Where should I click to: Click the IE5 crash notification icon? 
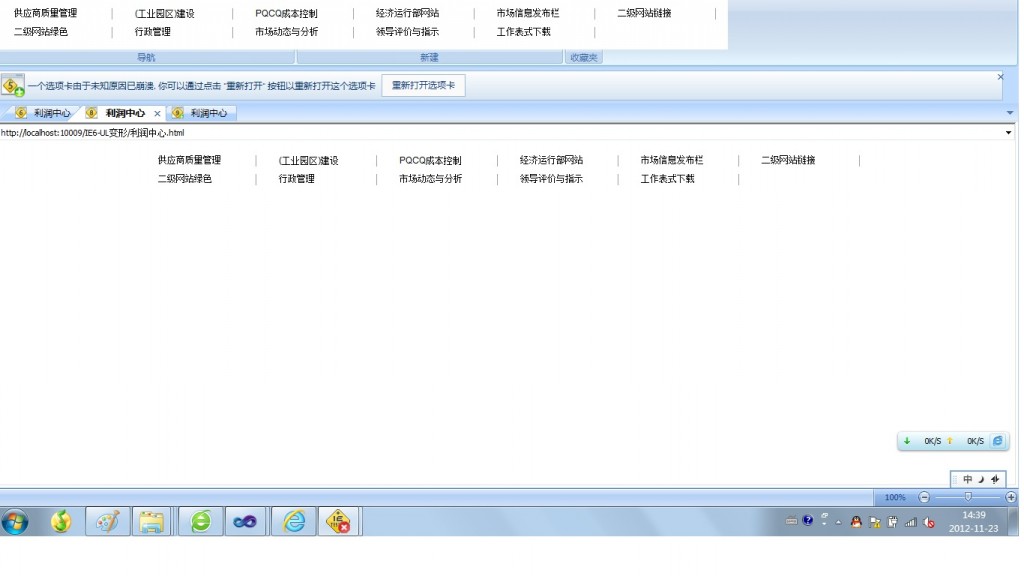tap(12, 86)
